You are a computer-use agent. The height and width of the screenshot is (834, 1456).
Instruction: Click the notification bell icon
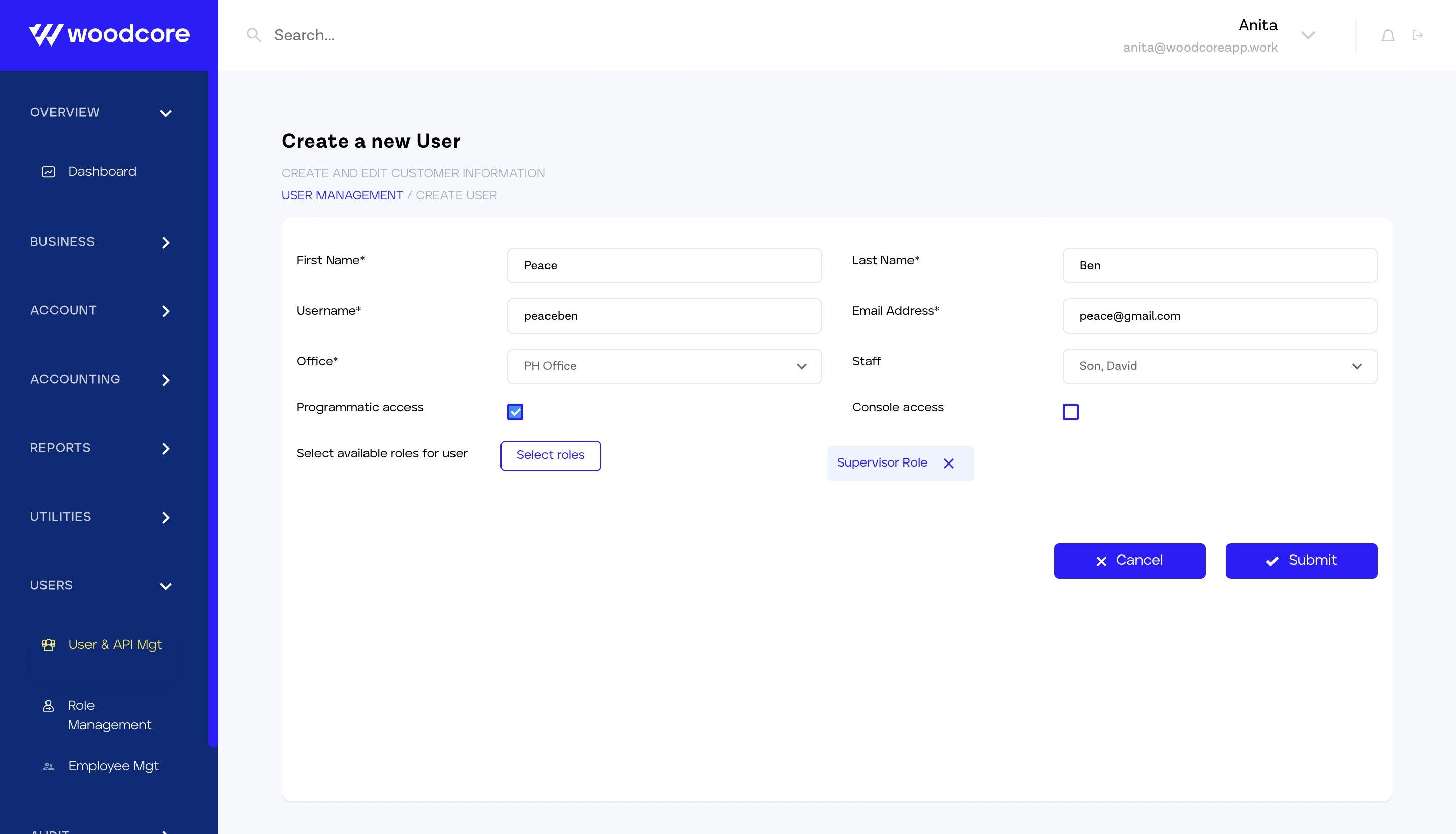1387,36
